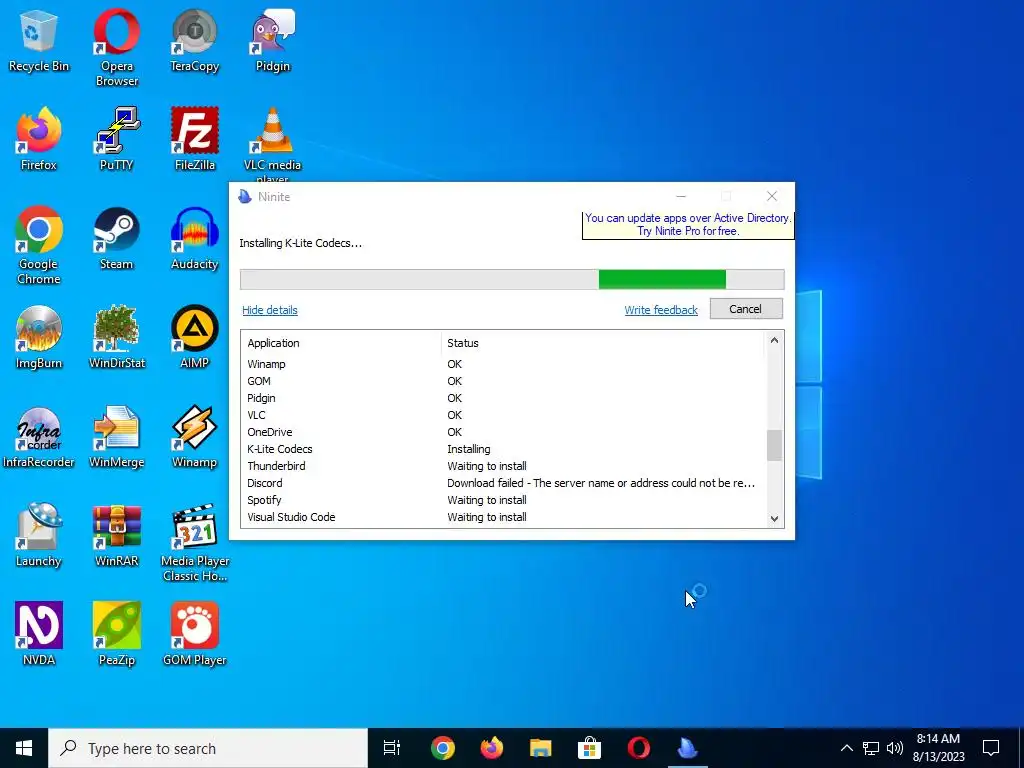The image size is (1024, 768).
Task: Open Firefox from the taskbar
Action: point(492,748)
